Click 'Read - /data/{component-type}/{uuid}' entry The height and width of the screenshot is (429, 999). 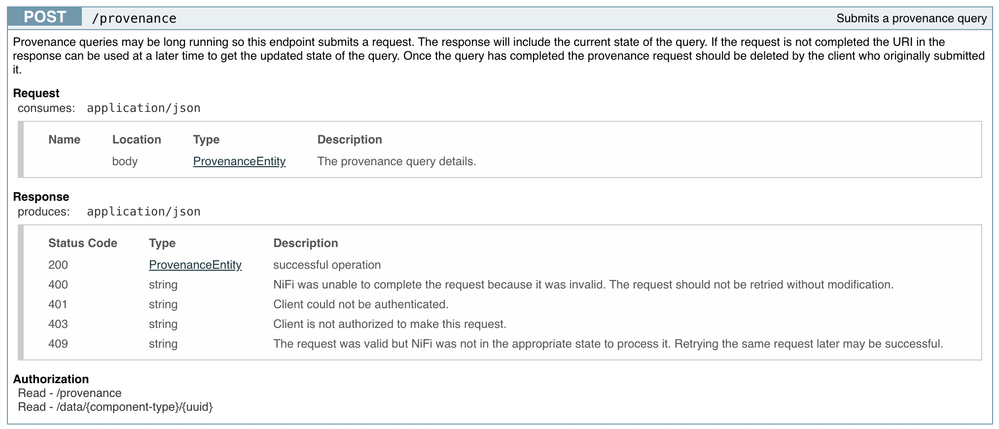tap(115, 406)
